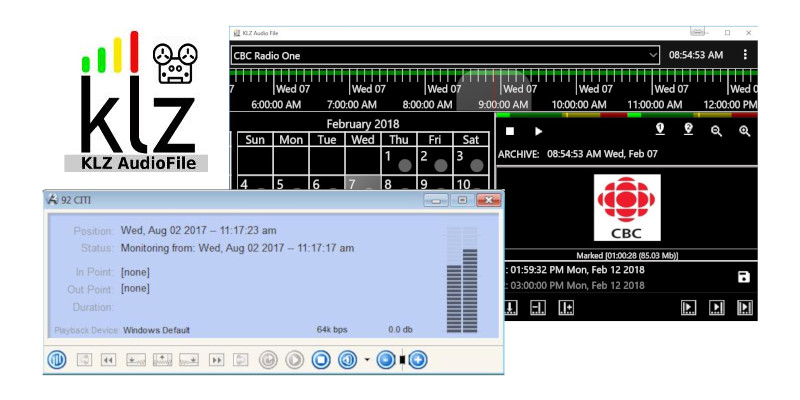The image size is (800, 400).
Task: Click the Out Point [none] value
Action: point(135,289)
